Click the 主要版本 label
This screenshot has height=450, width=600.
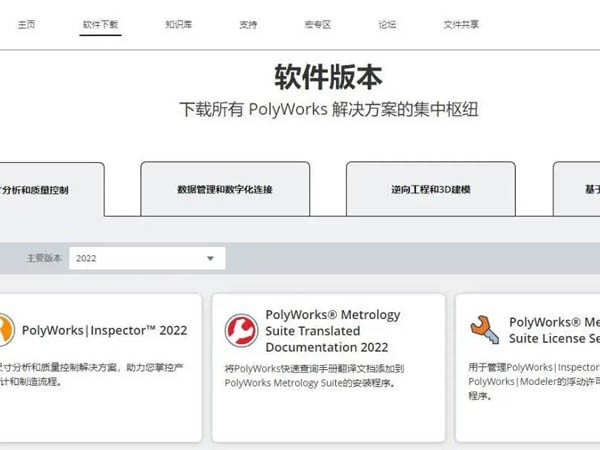coord(44,258)
